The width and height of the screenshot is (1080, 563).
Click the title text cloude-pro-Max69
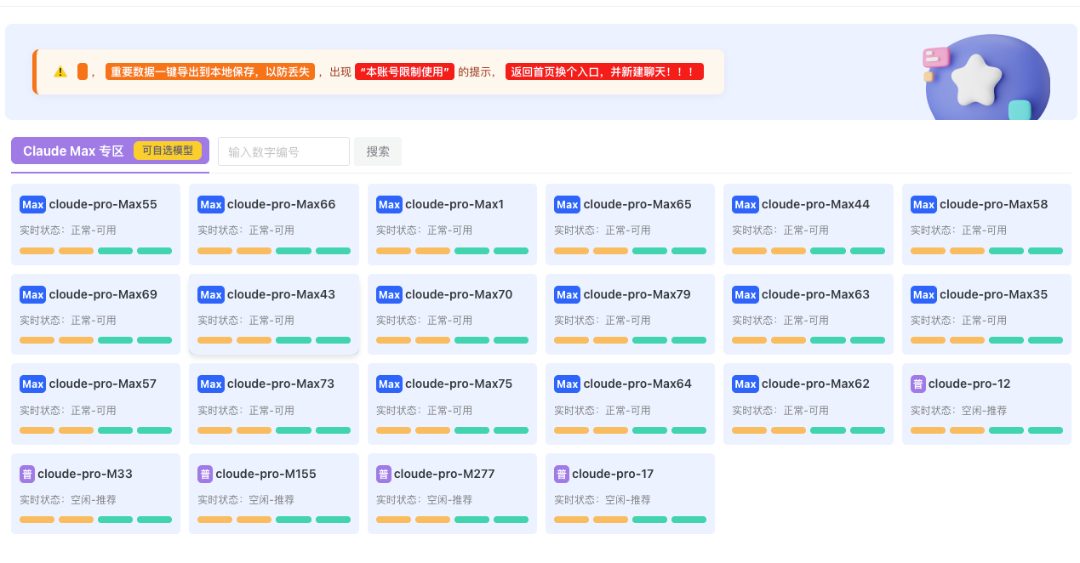103,295
